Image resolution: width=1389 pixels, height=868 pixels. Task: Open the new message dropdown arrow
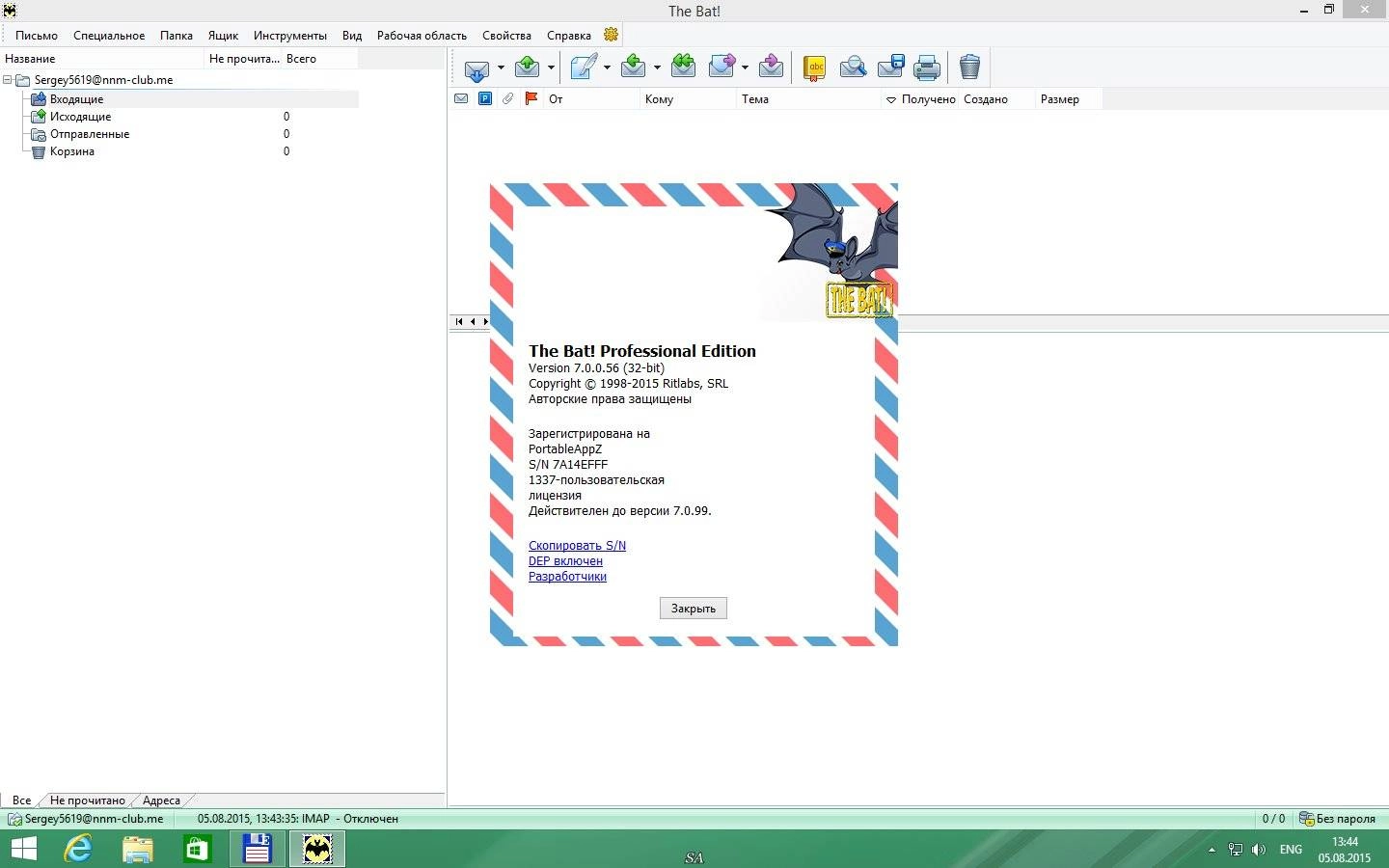pos(607,68)
